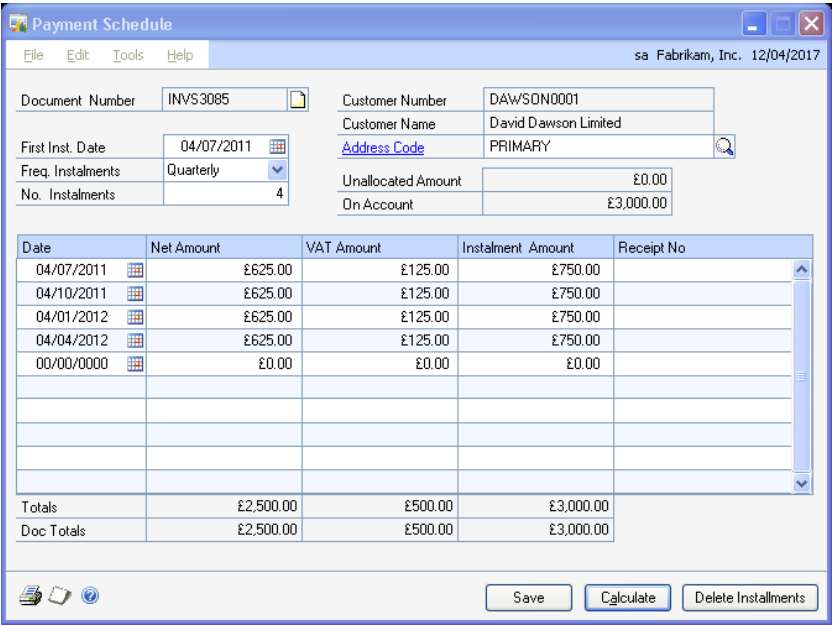Click the note icon beside Document Number
This screenshot has width=835, height=627.
coord(297,99)
